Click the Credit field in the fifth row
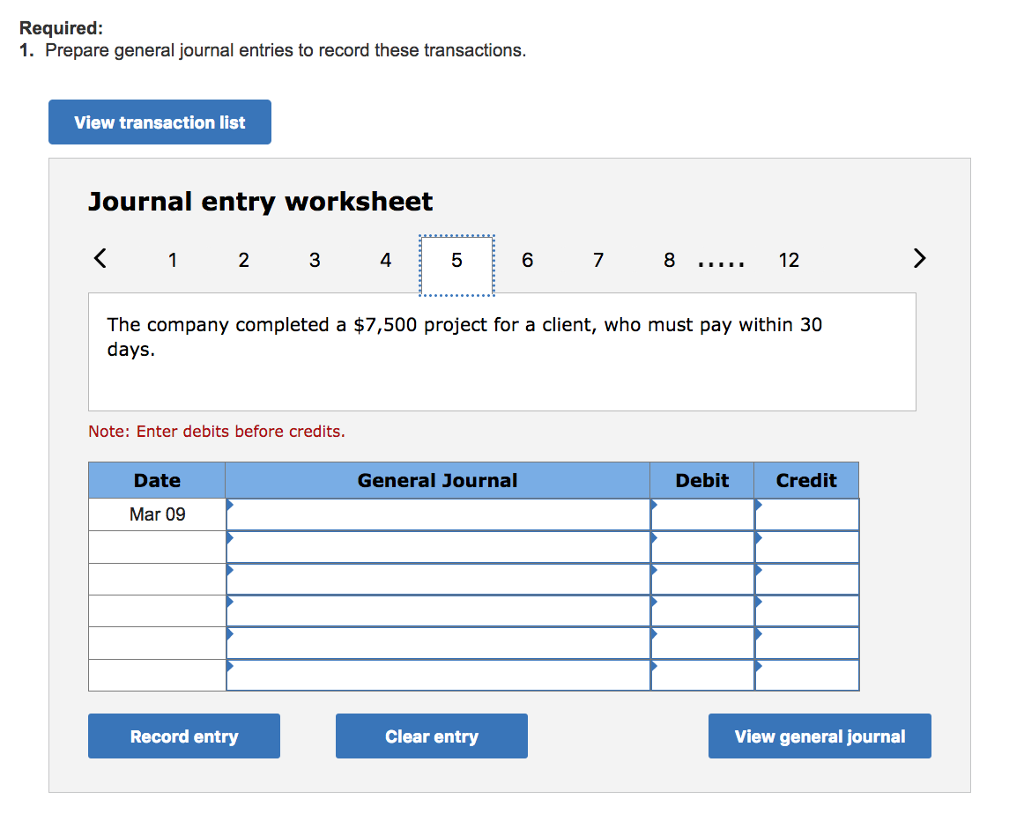Viewport: 1024px width, 821px height. [x=807, y=643]
